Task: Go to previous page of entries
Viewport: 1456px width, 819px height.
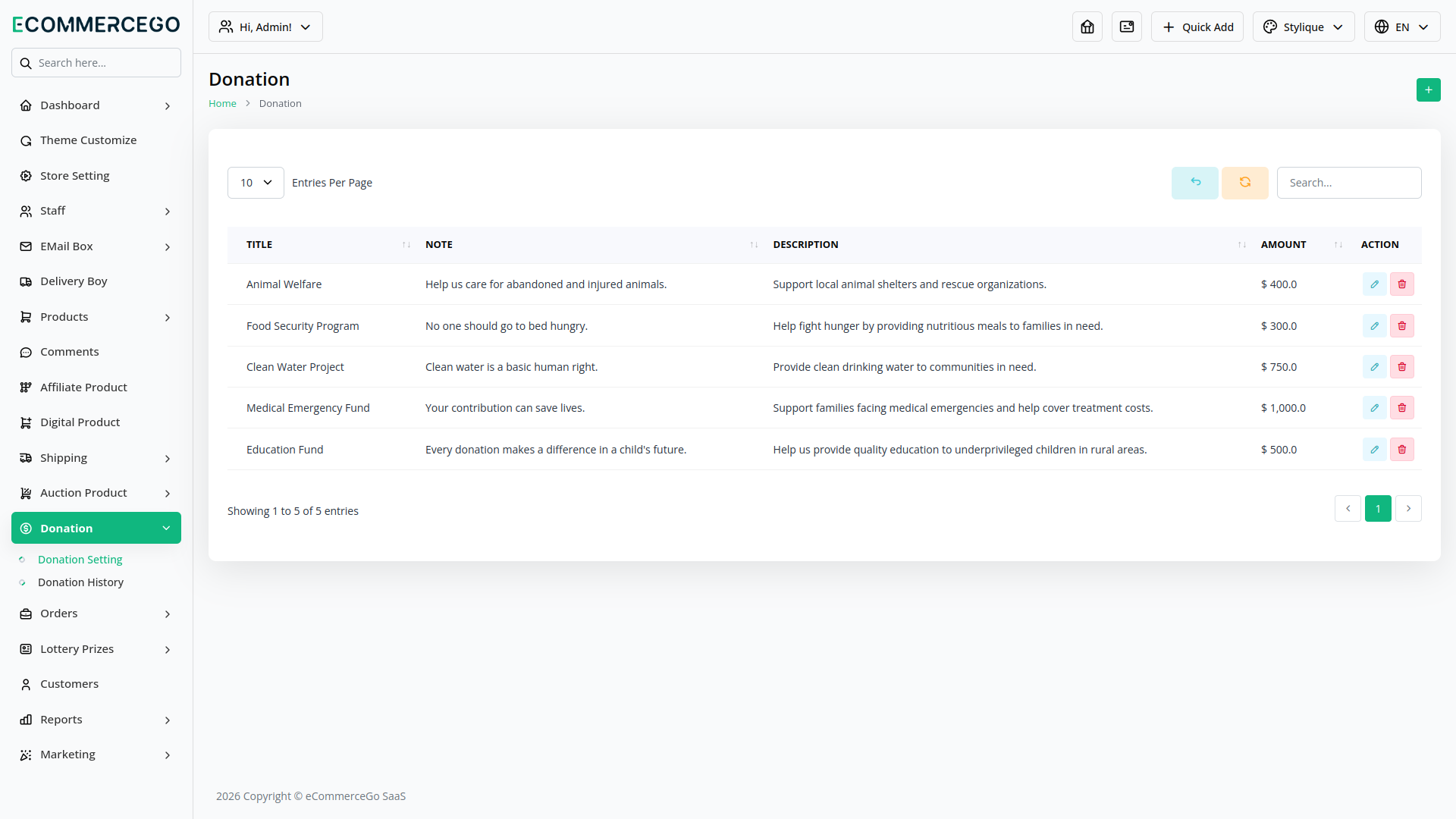Action: click(x=1348, y=509)
